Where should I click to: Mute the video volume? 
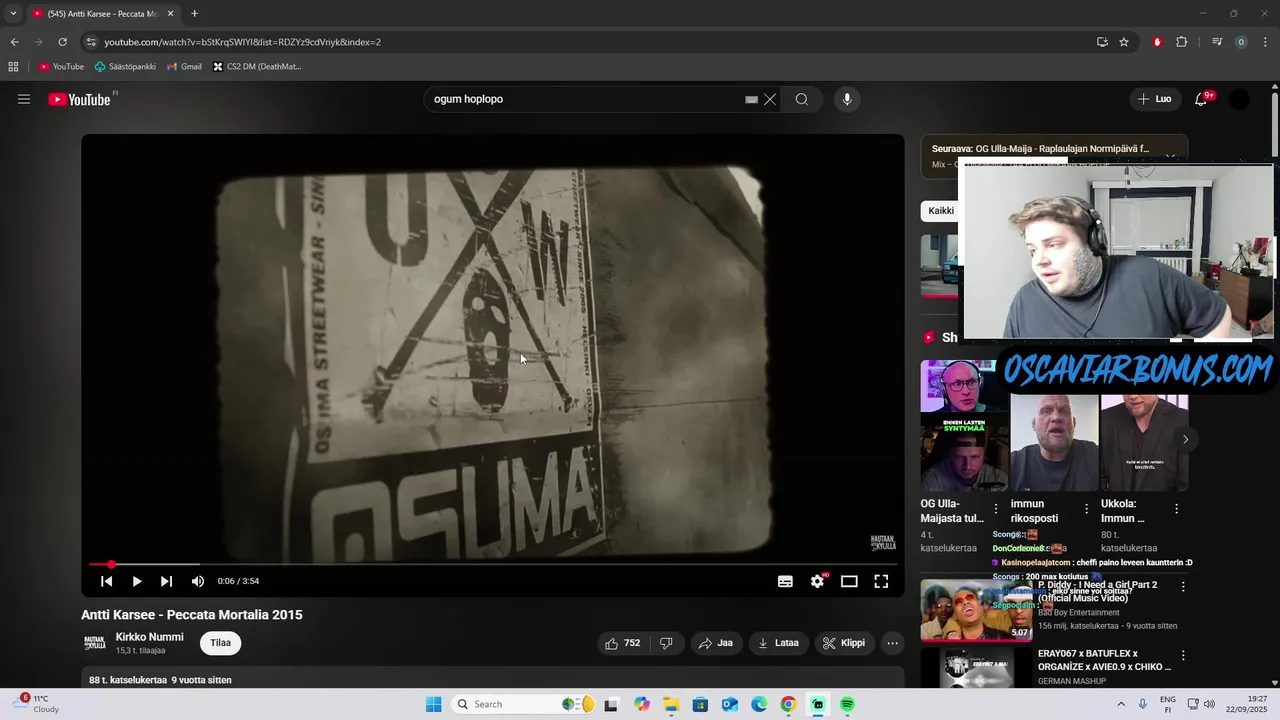198,581
